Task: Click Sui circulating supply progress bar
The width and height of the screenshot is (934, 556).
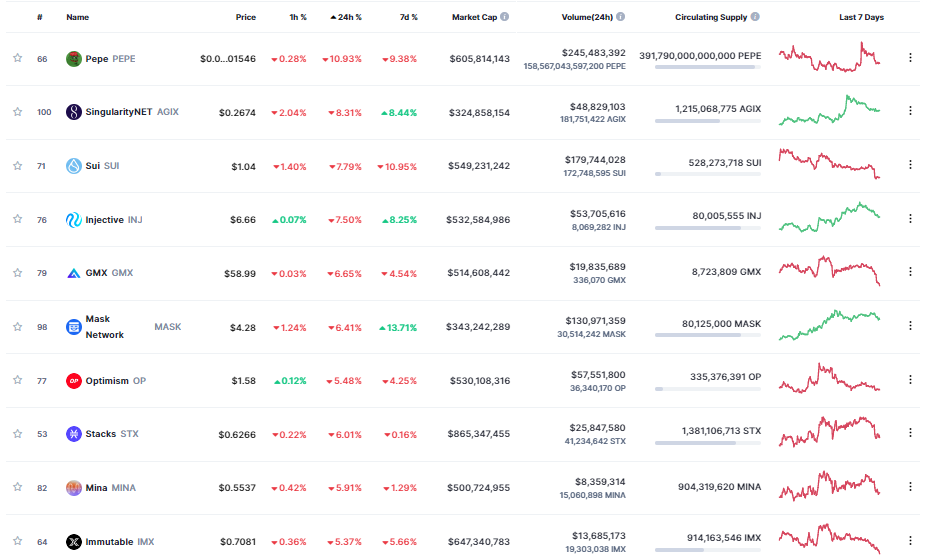Action: point(708,174)
